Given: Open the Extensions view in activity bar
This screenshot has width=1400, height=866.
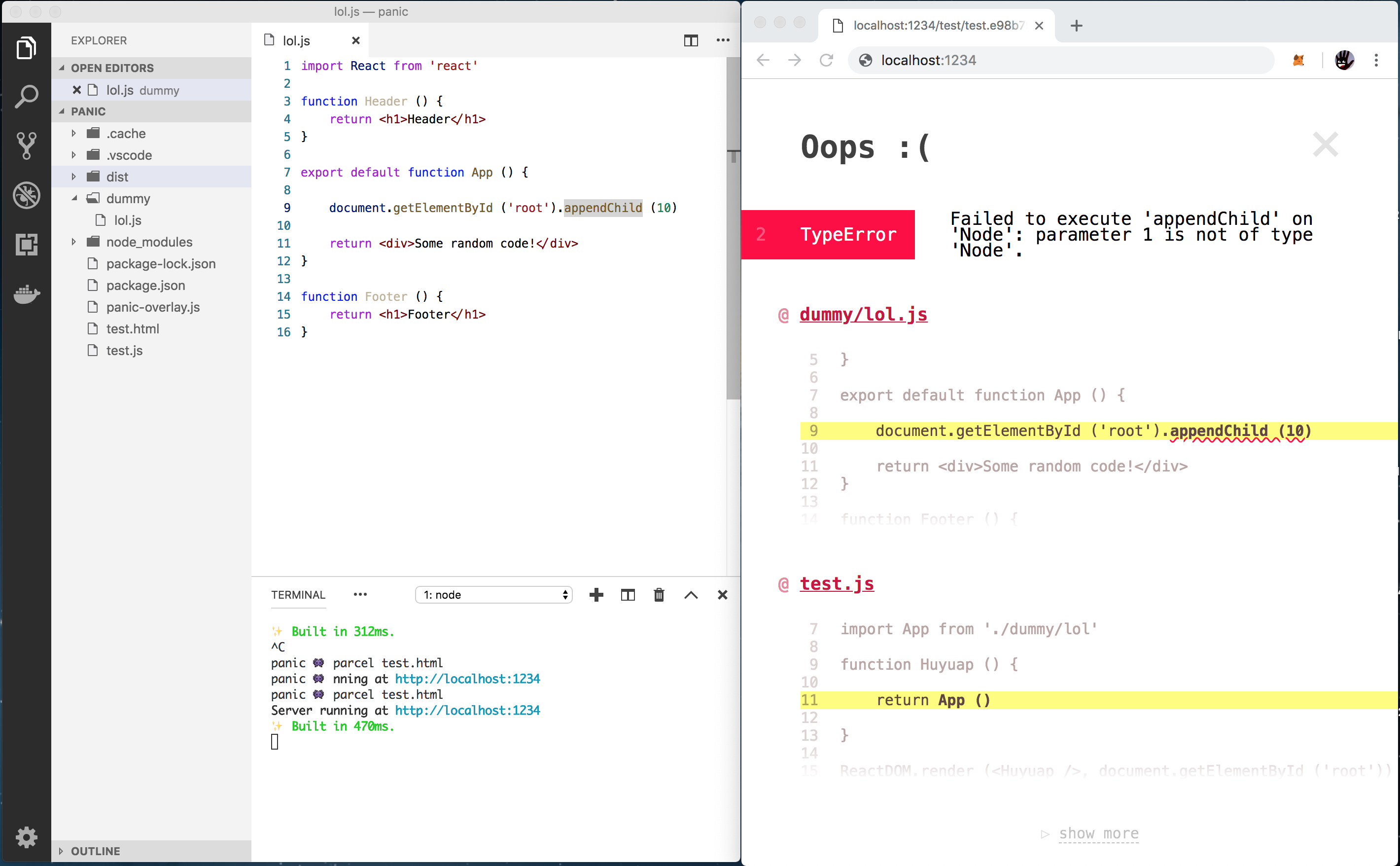Looking at the screenshot, I should click(26, 245).
